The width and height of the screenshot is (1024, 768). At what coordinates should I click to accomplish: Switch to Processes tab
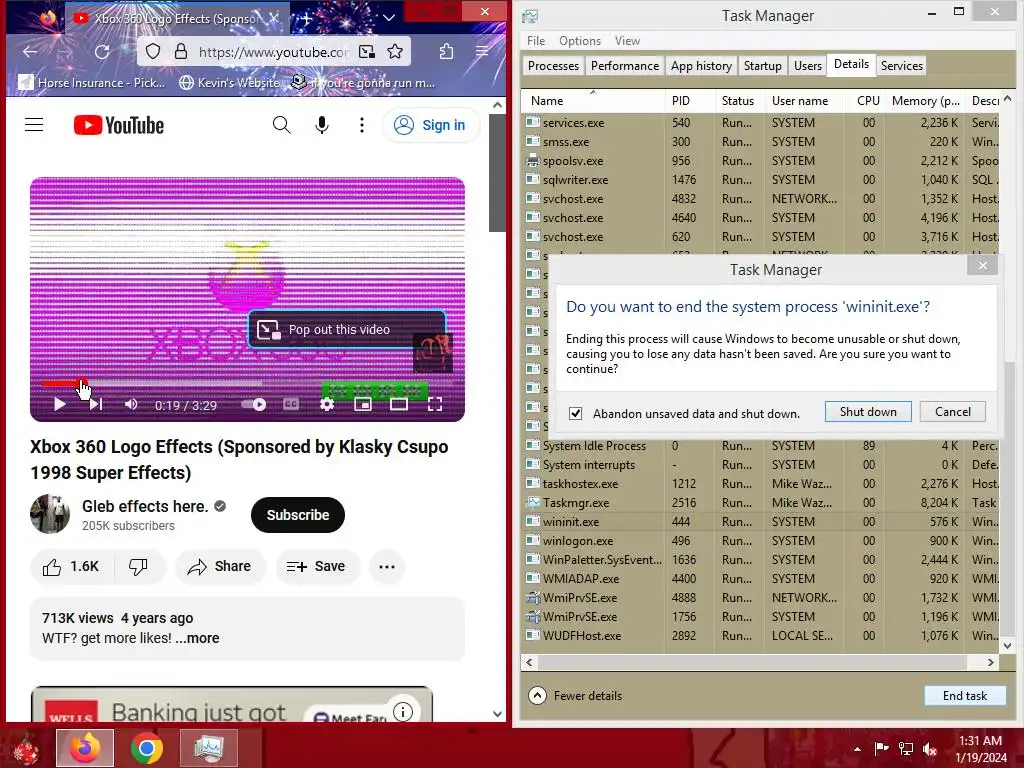pos(553,65)
